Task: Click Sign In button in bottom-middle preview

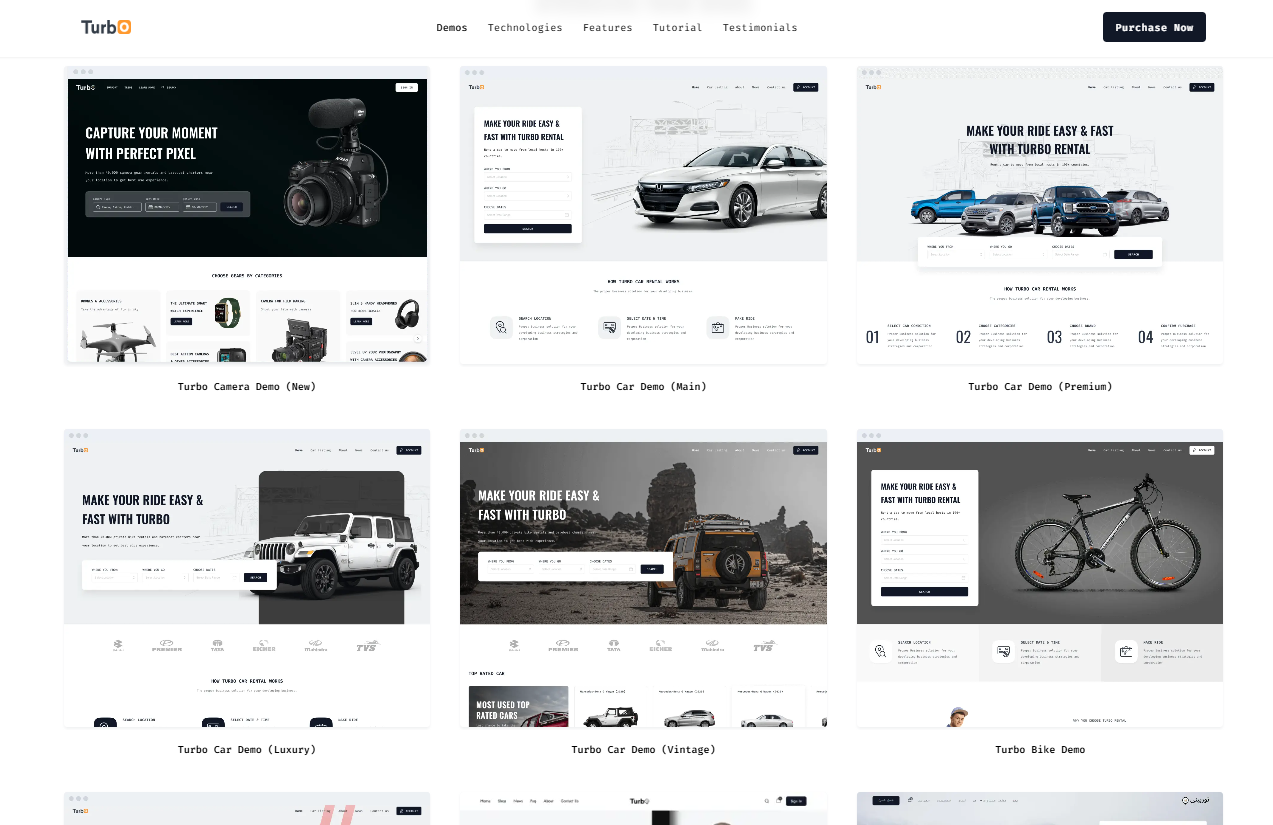Action: coord(796,801)
